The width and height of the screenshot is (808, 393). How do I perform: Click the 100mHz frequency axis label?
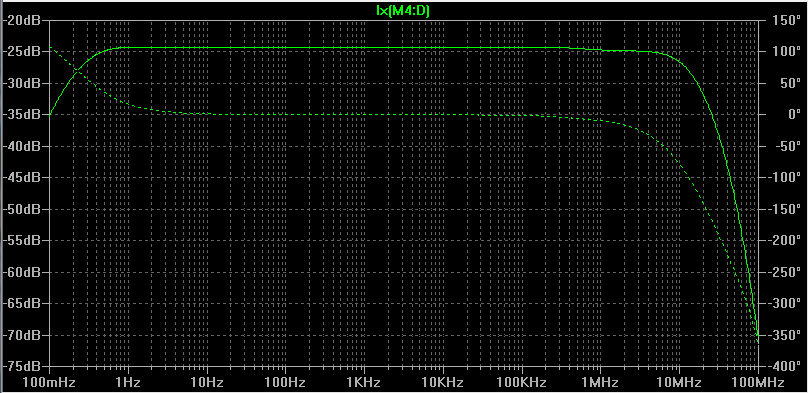pos(50,383)
